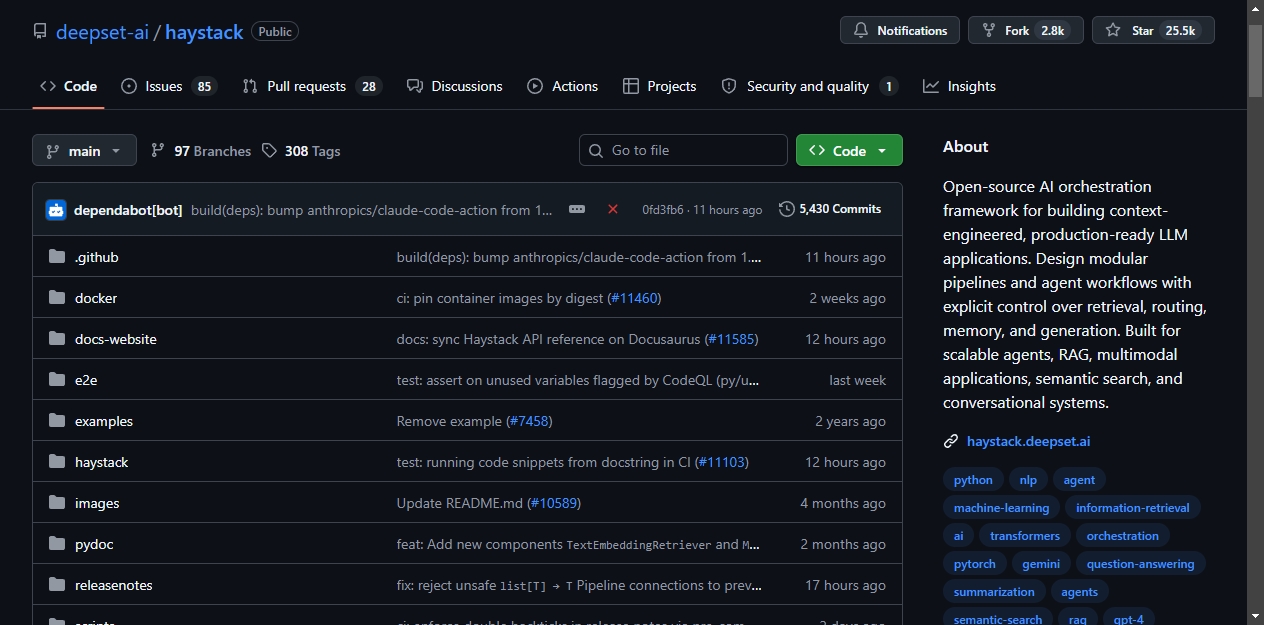Click the repository icon beside deepset-ai
This screenshot has width=1264, height=625.
point(40,32)
